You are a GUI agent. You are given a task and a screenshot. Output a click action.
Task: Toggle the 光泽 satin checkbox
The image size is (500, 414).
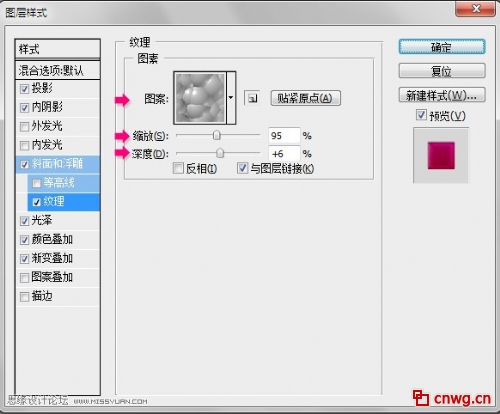pyautogui.click(x=24, y=221)
